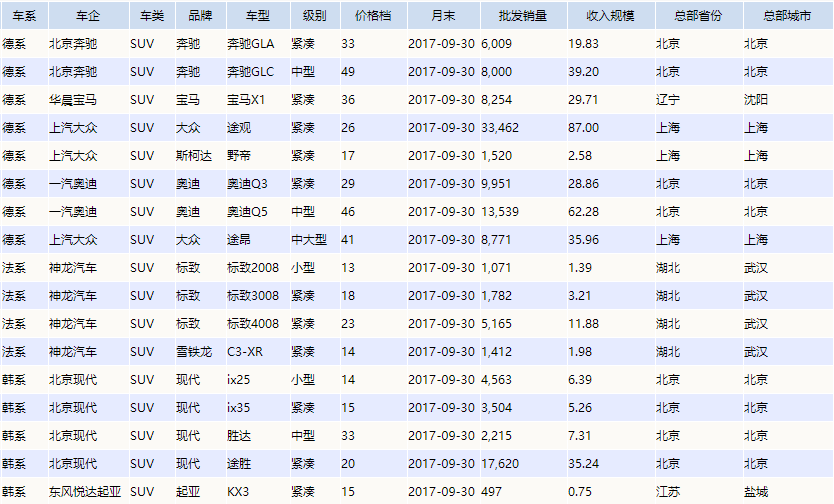Image resolution: width=834 pixels, height=504 pixels.
Task: Click the 车型 column header
Action: point(258,16)
